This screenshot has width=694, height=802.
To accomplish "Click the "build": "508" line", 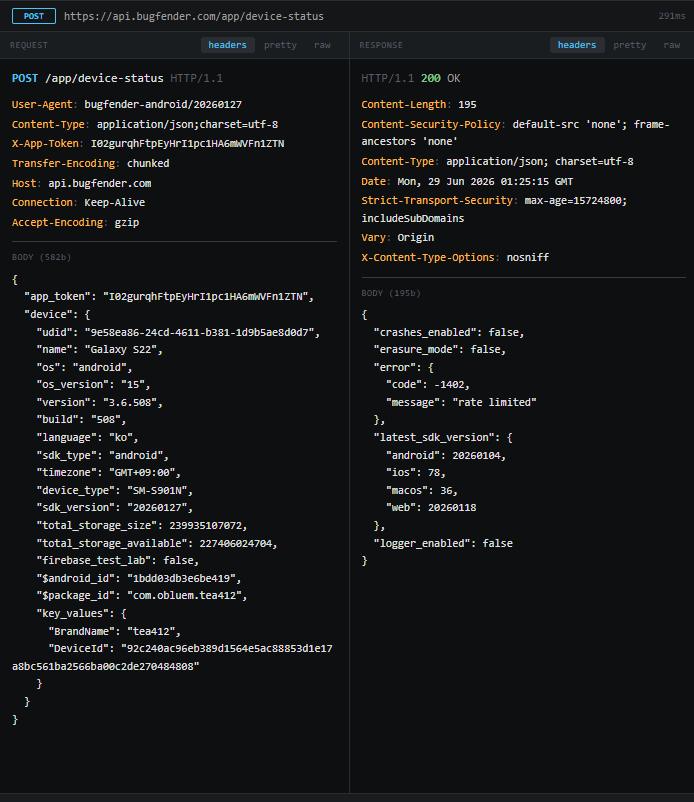I will (81, 419).
